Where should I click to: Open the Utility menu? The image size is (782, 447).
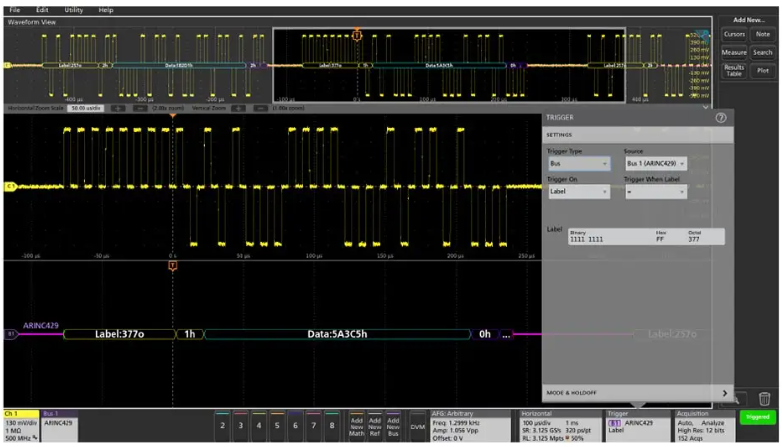coord(74,10)
